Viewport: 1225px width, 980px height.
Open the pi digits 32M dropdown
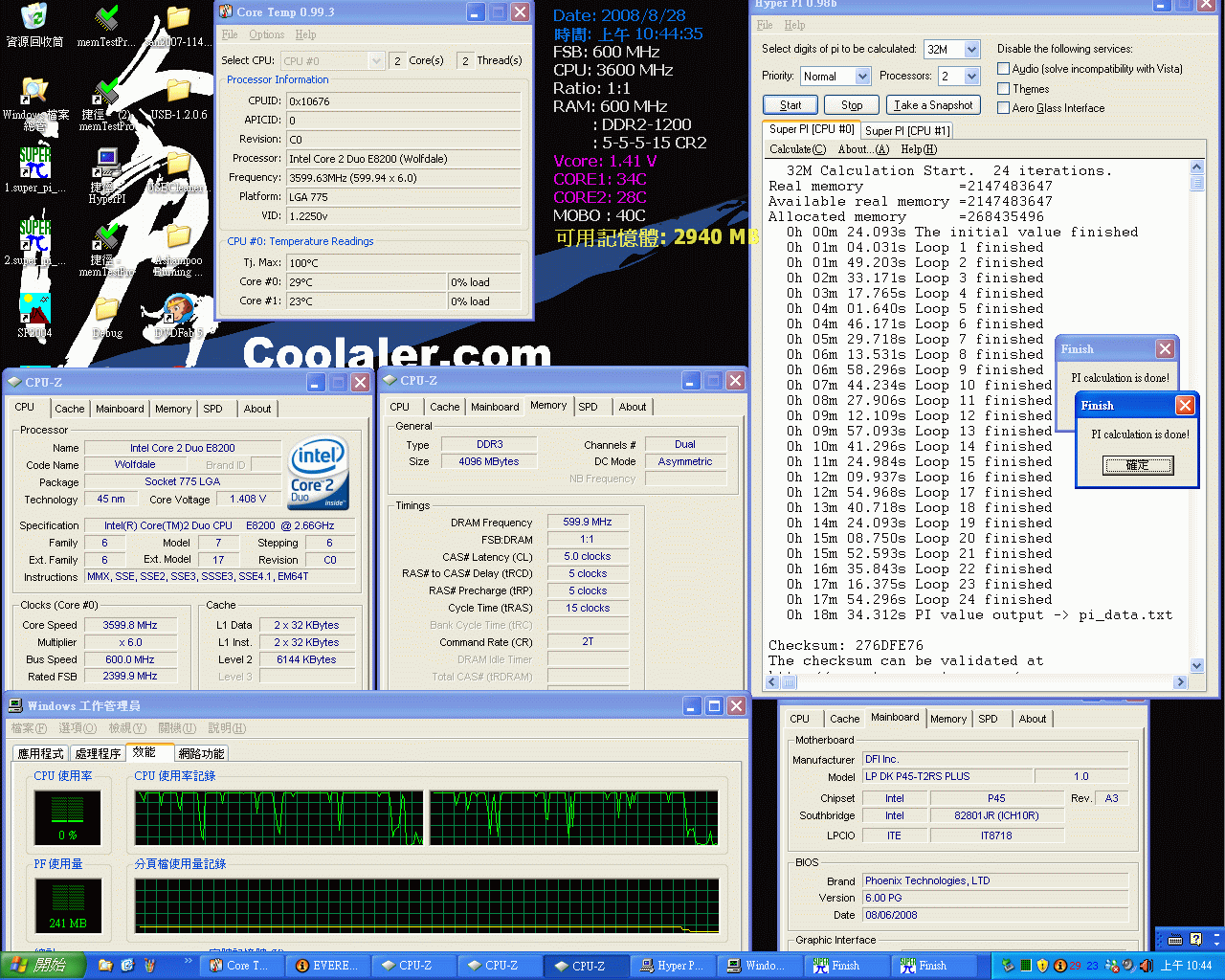pos(972,49)
